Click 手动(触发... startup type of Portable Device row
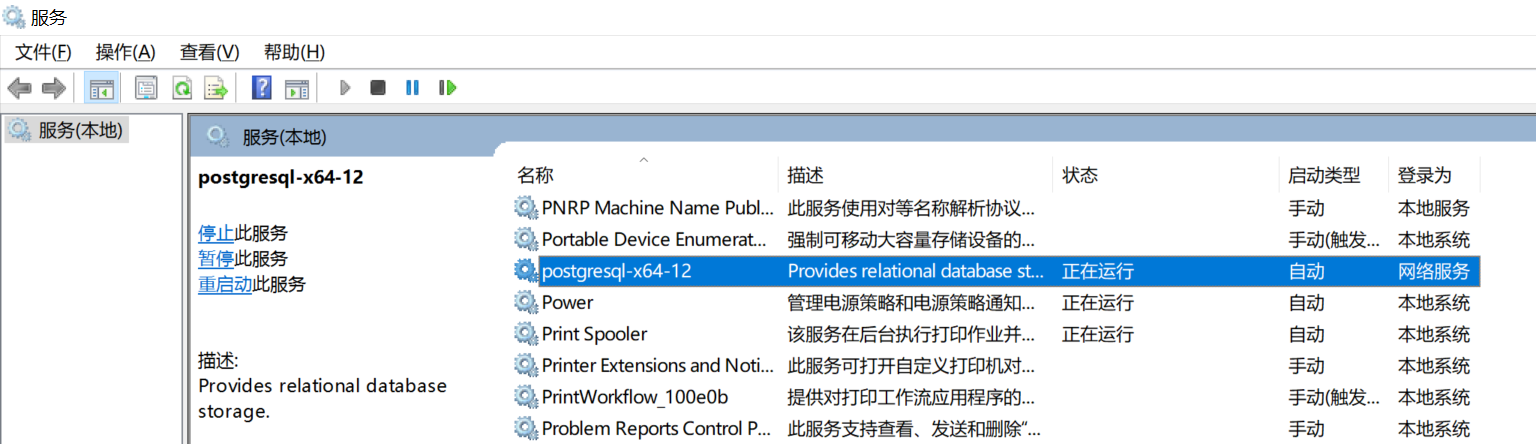 1334,239
